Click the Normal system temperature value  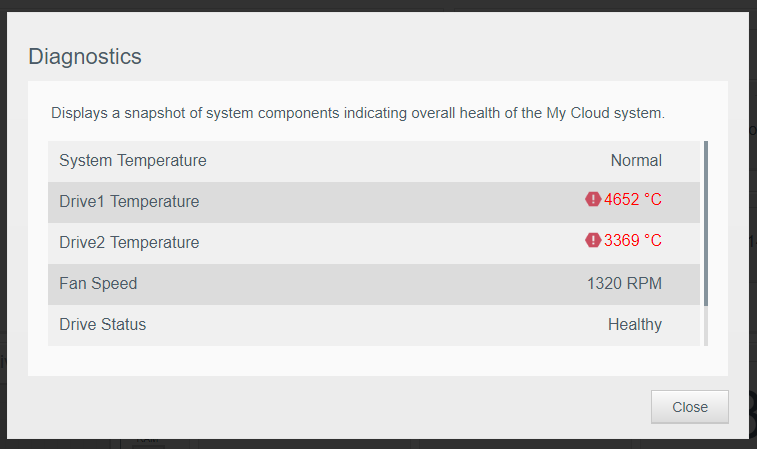point(636,160)
